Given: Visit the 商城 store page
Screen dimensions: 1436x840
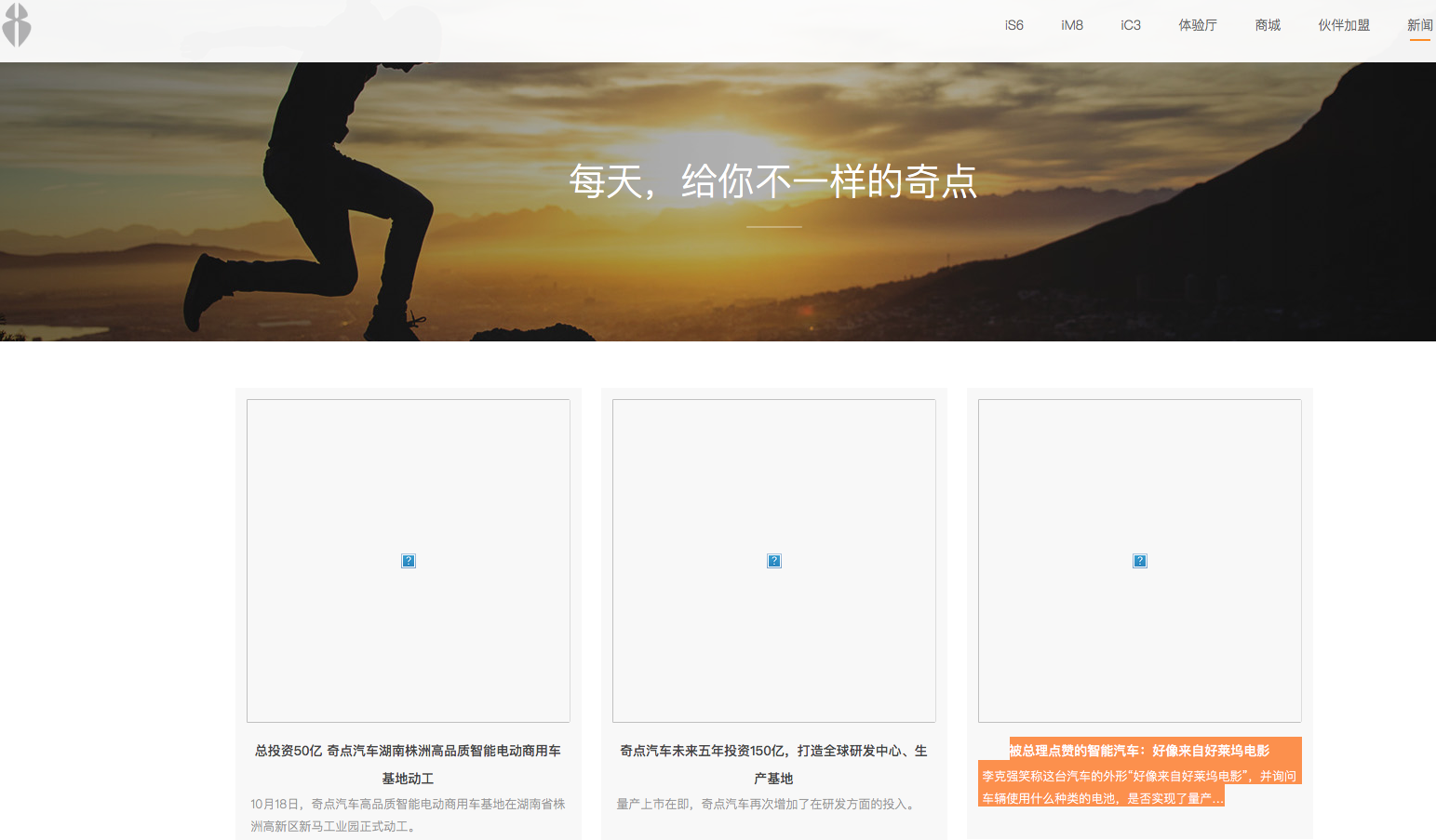Looking at the screenshot, I should point(1267,25).
